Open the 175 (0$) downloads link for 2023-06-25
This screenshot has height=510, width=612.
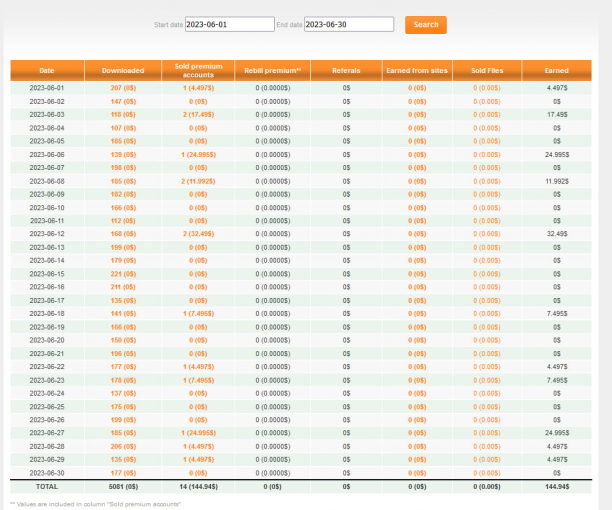point(123,407)
